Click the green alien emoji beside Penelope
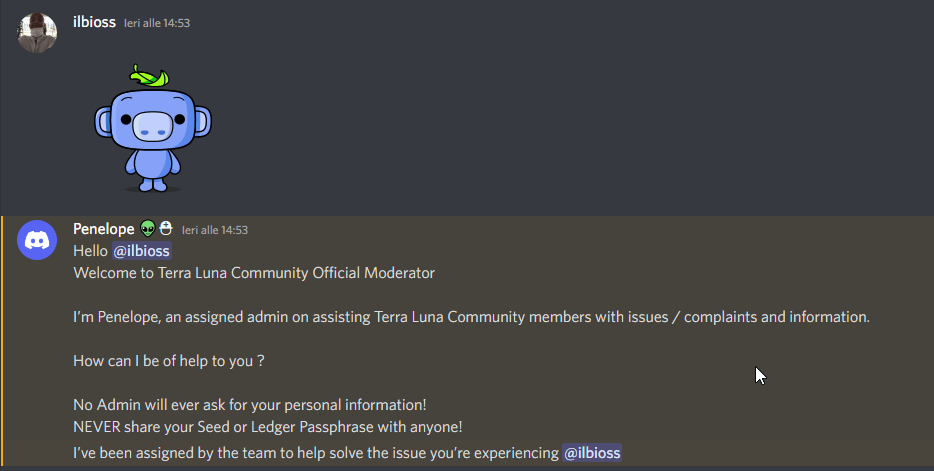 click(x=148, y=228)
